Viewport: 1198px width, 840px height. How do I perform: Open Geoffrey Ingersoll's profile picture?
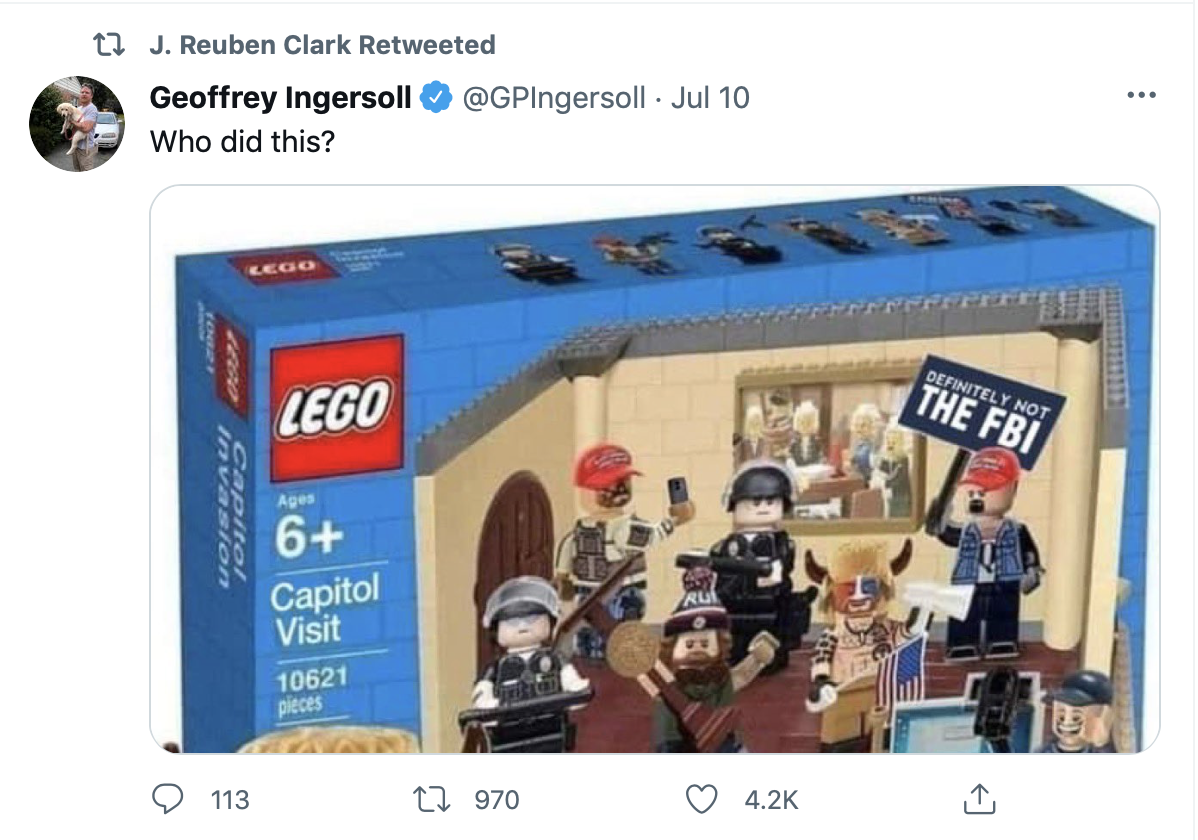[x=77, y=122]
